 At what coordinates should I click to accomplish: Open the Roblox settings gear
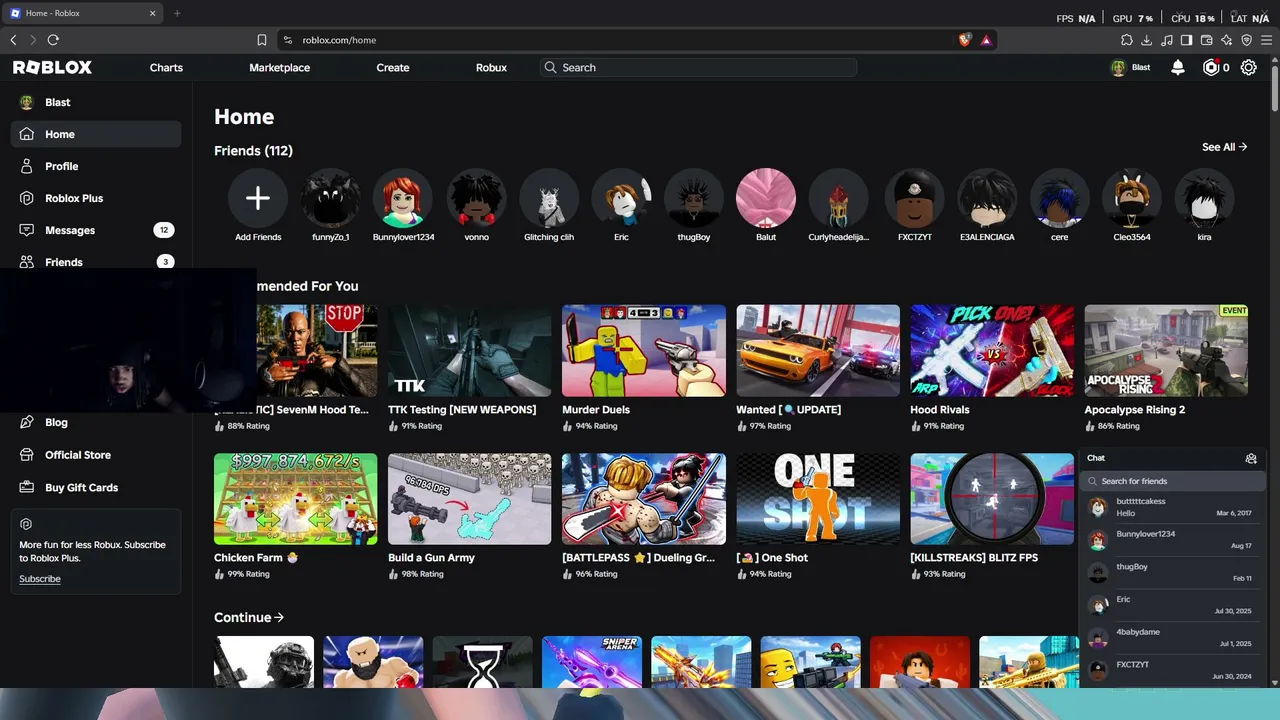click(x=1249, y=67)
